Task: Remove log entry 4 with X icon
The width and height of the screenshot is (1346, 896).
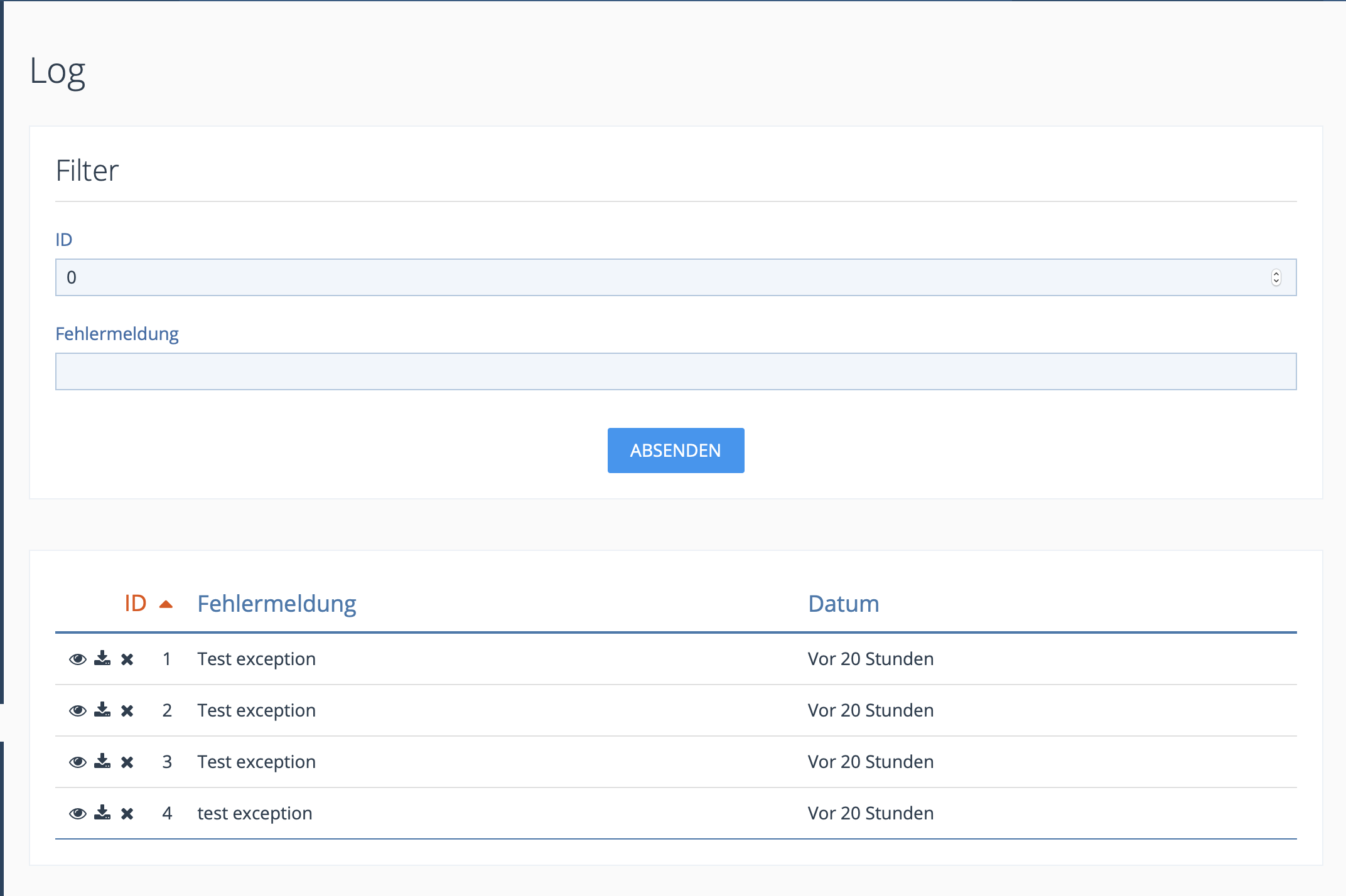Action: point(127,813)
